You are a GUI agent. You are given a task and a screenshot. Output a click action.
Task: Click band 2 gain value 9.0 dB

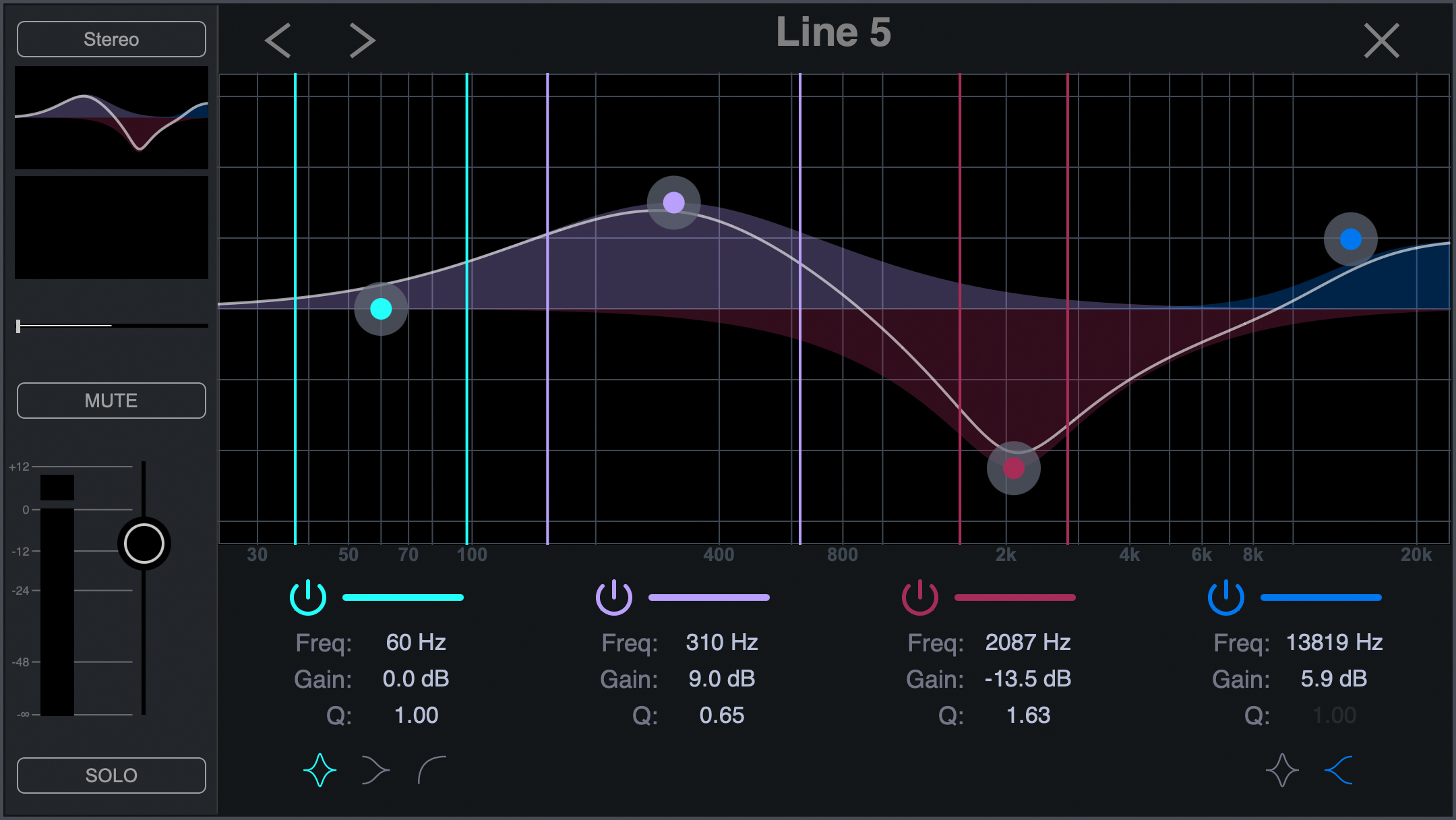[x=722, y=679]
